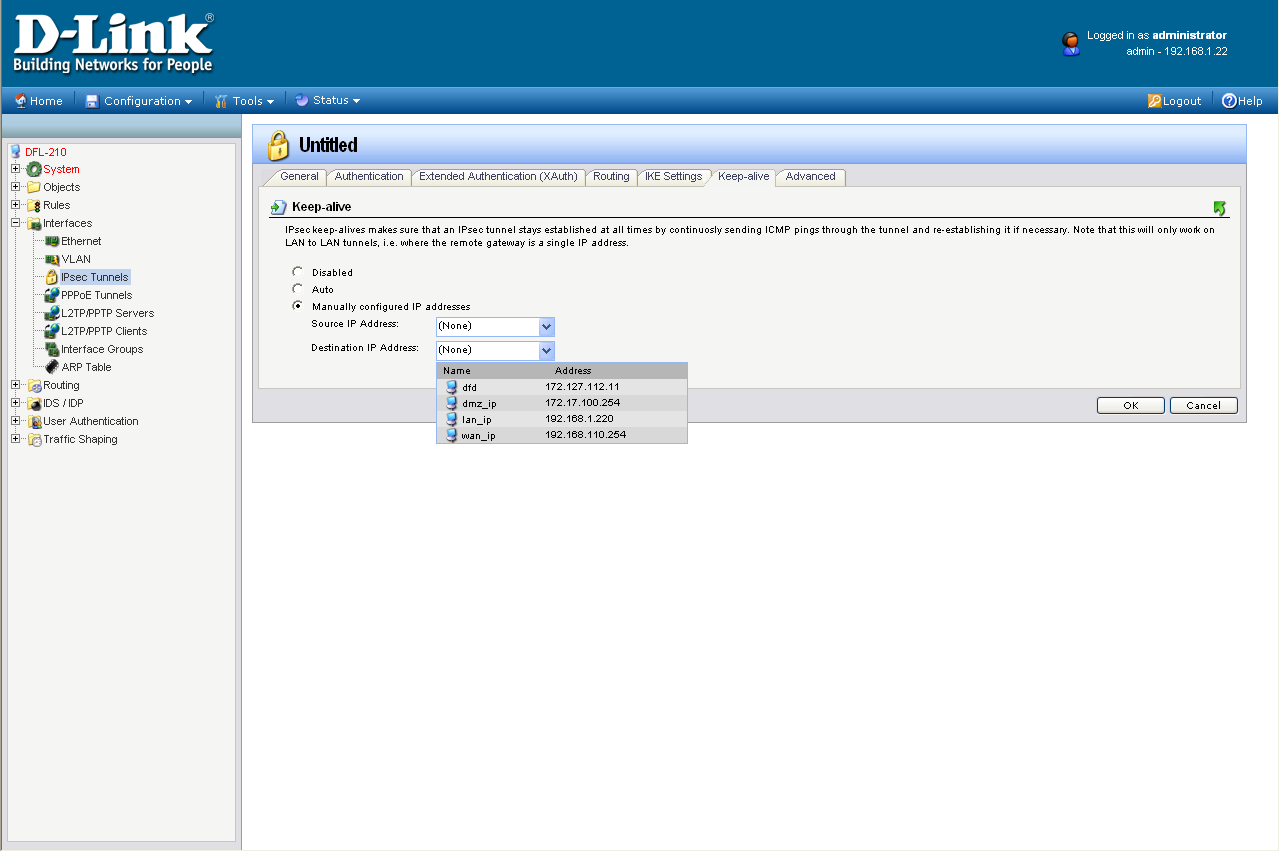This screenshot has width=1280, height=852.
Task: Open the IKE Settings tab
Action: pos(673,177)
